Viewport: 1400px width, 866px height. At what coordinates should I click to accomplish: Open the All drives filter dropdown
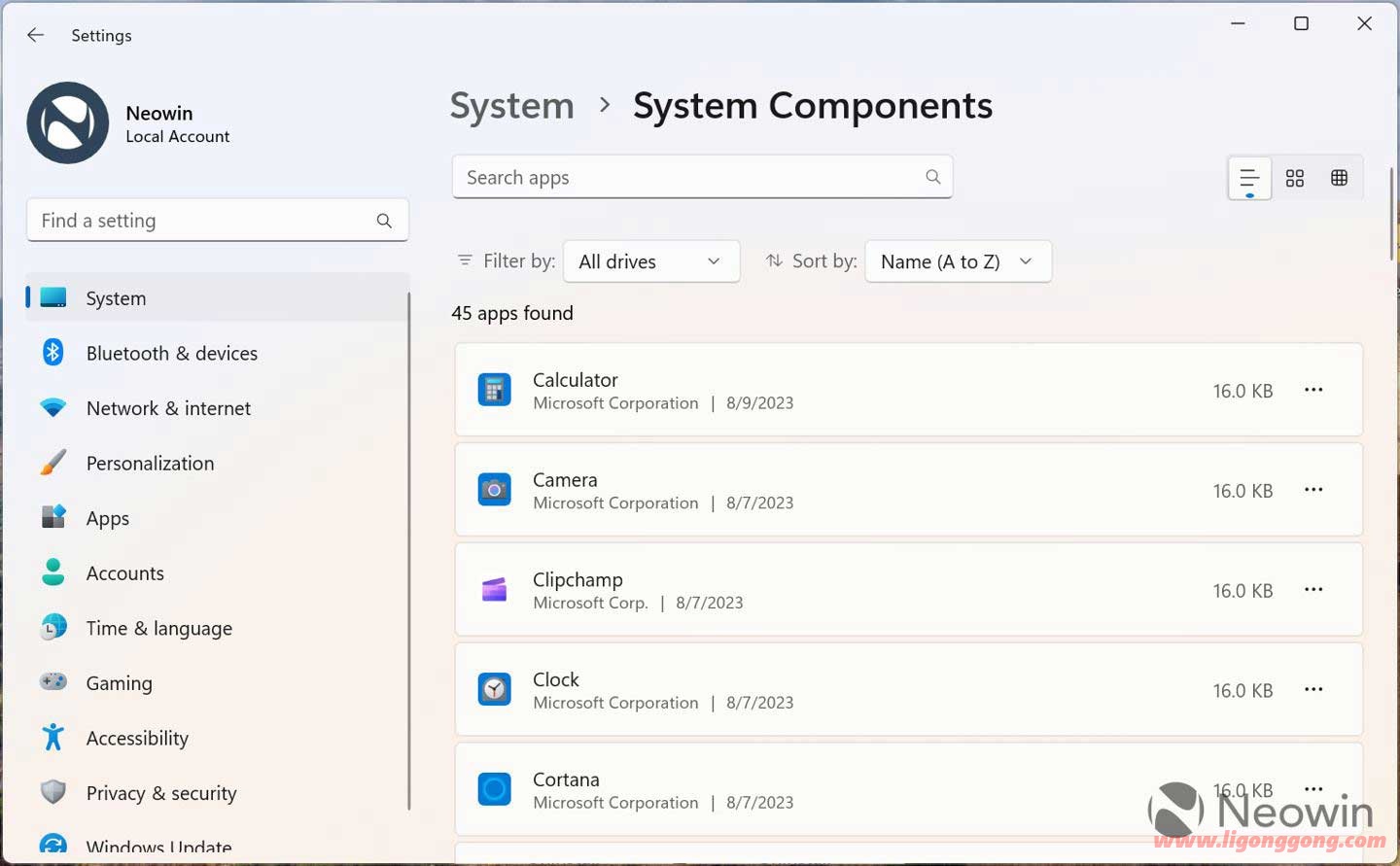coord(651,261)
